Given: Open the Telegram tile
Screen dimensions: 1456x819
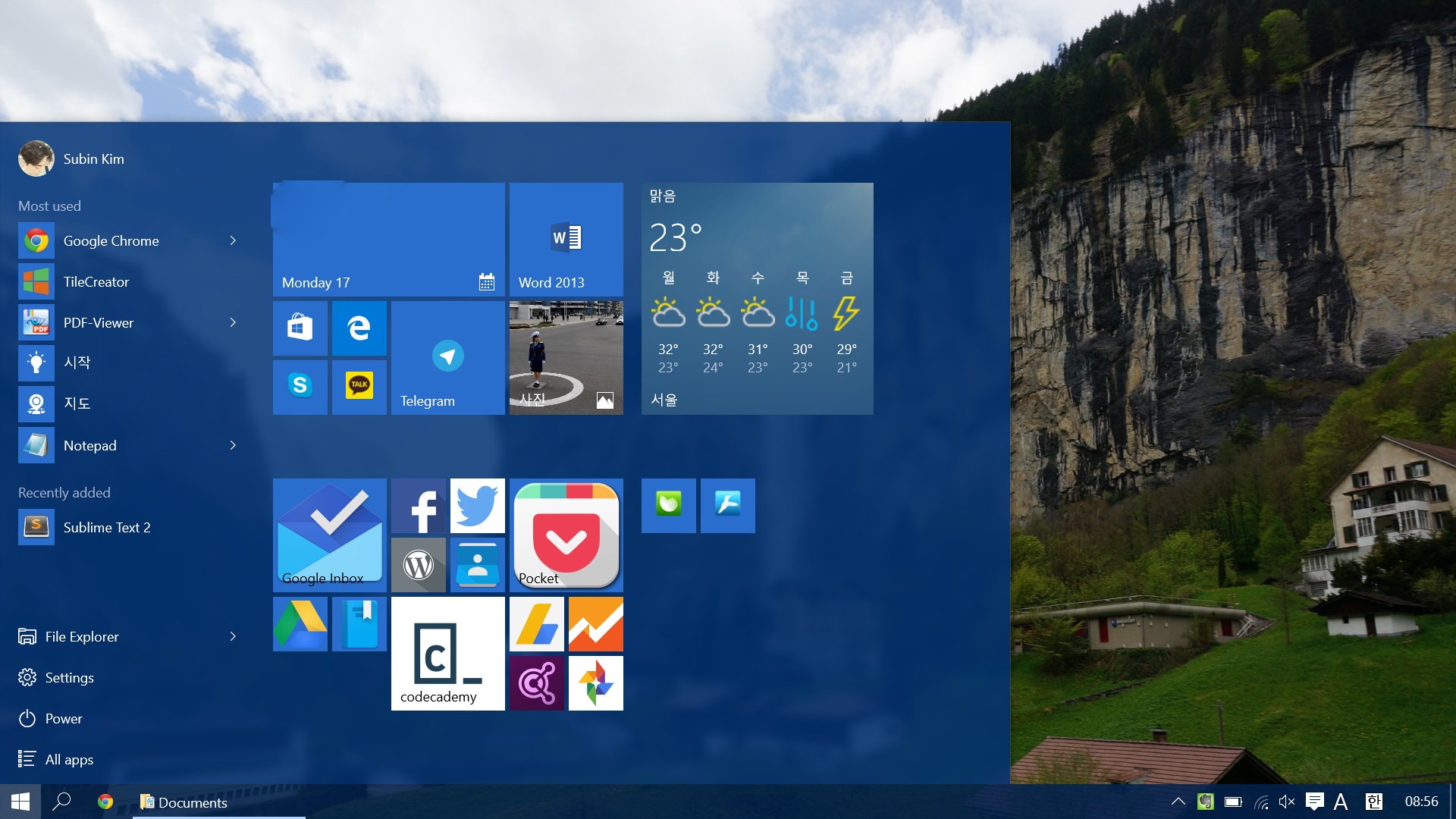Looking at the screenshot, I should coord(447,358).
